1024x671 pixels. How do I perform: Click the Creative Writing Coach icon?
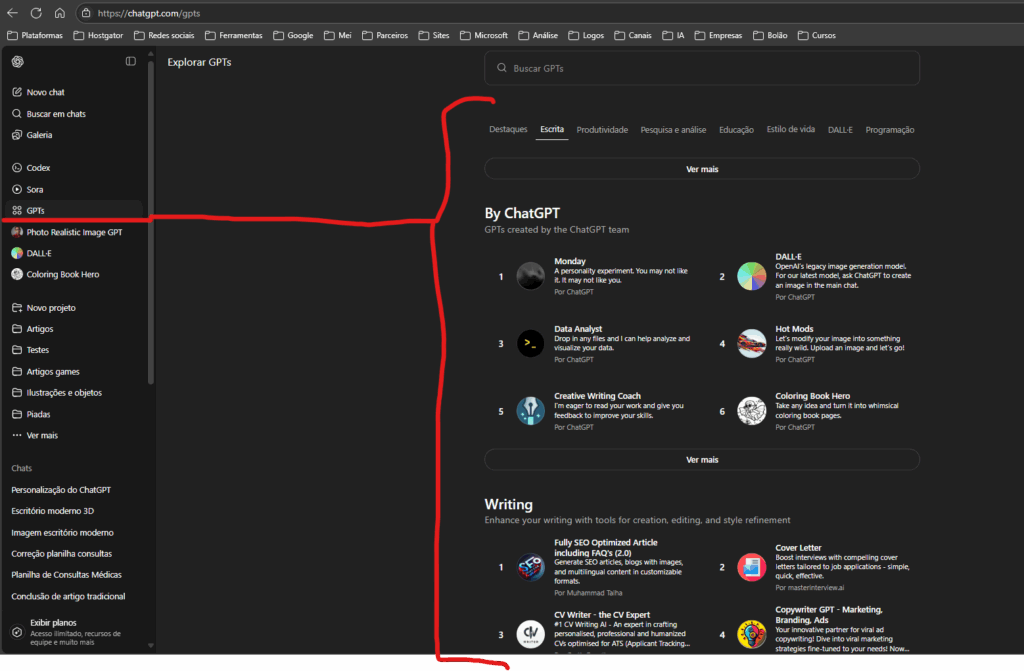coord(531,411)
